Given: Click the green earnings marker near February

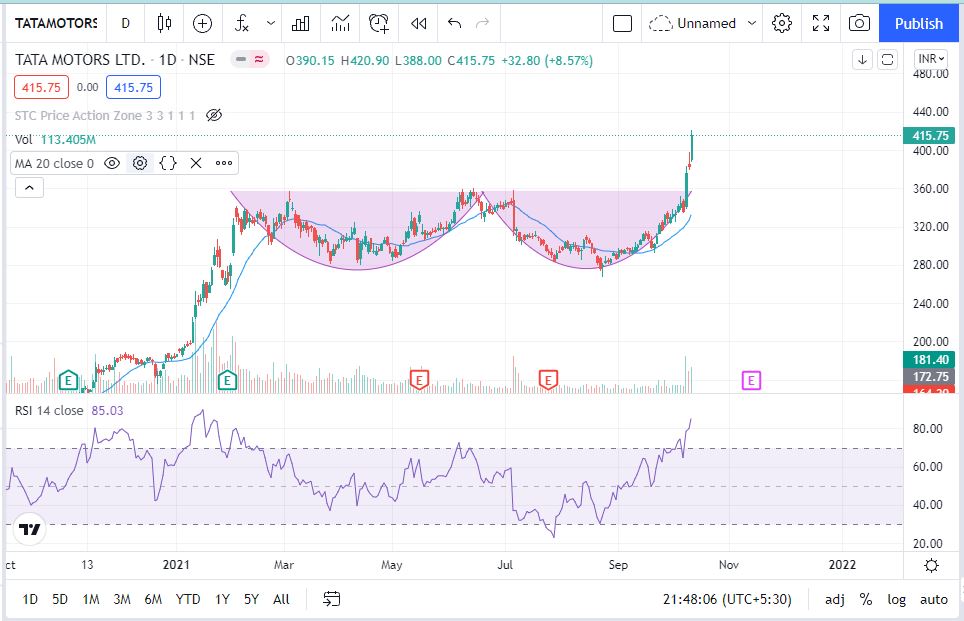Looking at the screenshot, I should pos(227,380).
